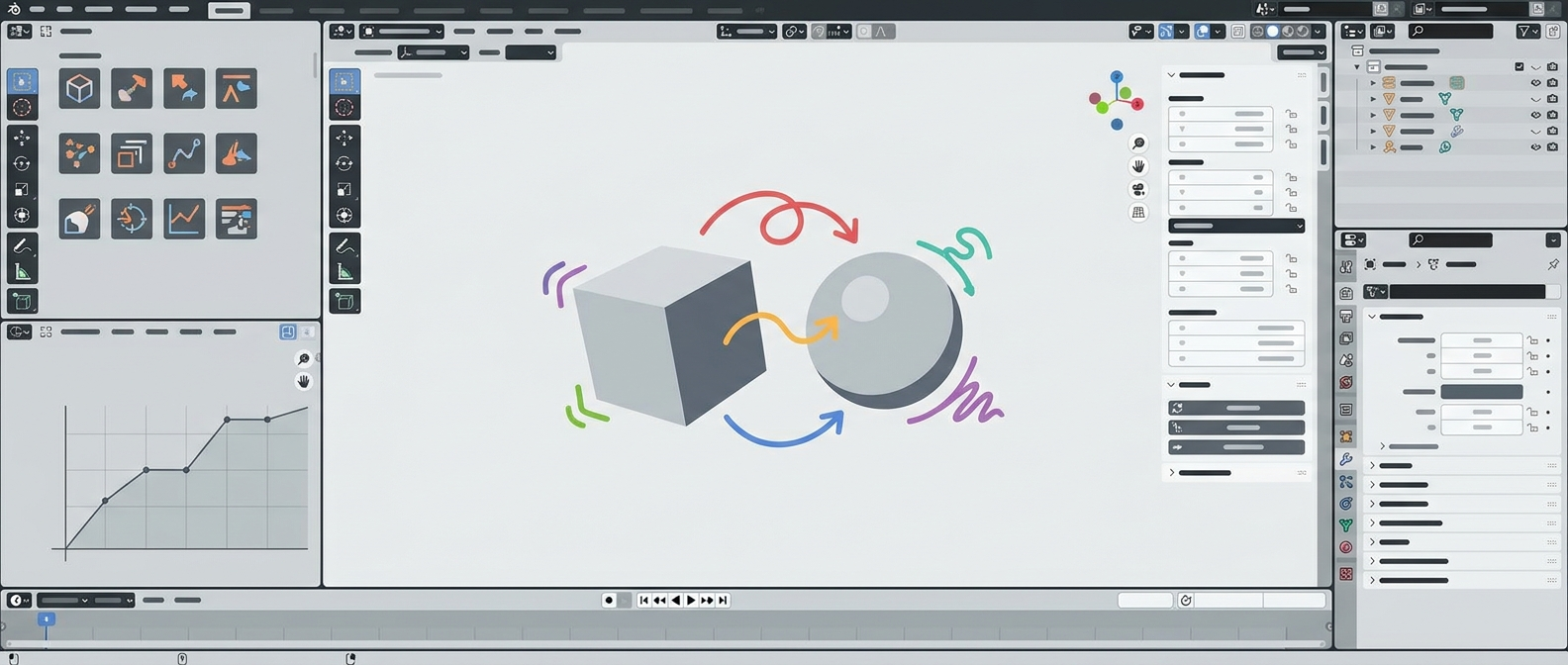1568x665 pixels.
Task: Click the zoom magnifier in the graph editor
Action: (x=304, y=358)
